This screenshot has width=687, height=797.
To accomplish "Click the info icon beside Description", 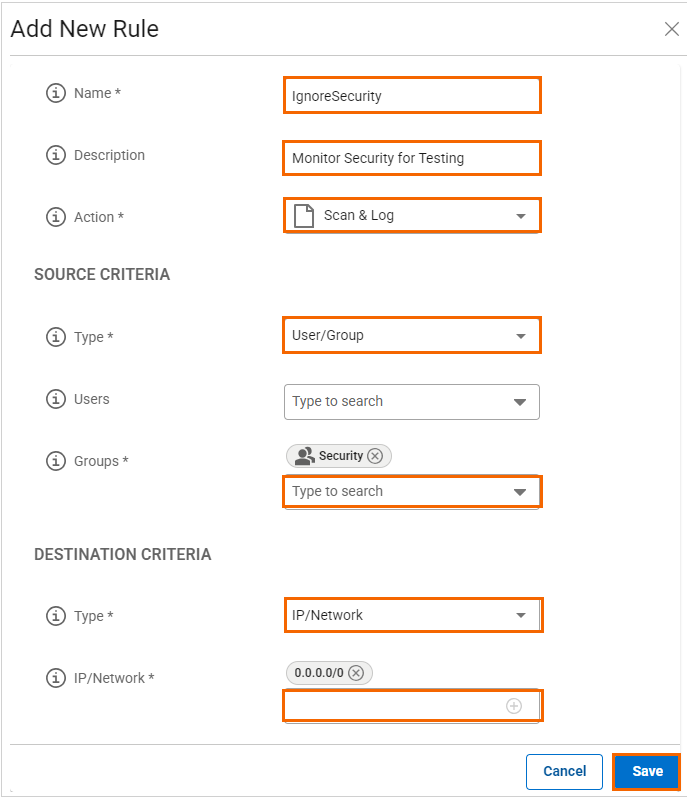I will click(x=56, y=155).
